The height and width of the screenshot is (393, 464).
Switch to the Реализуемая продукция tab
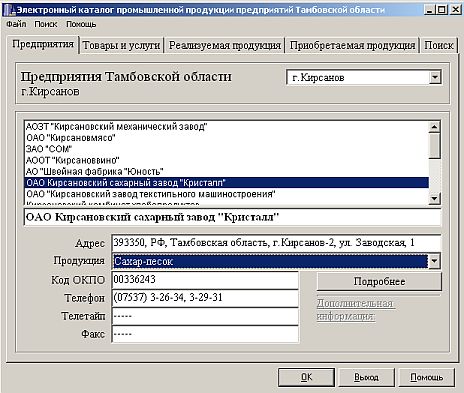[x=225, y=45]
